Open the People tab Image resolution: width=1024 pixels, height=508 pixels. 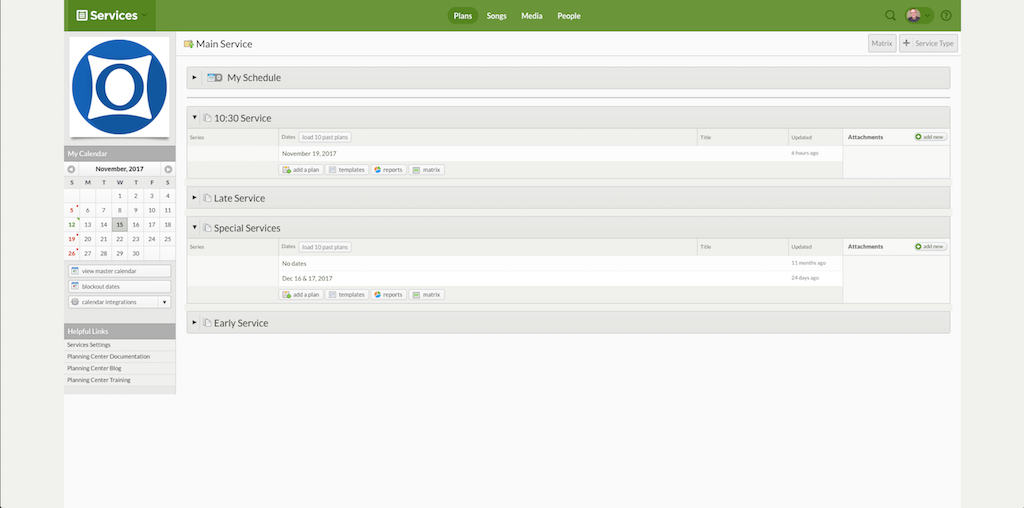(569, 16)
